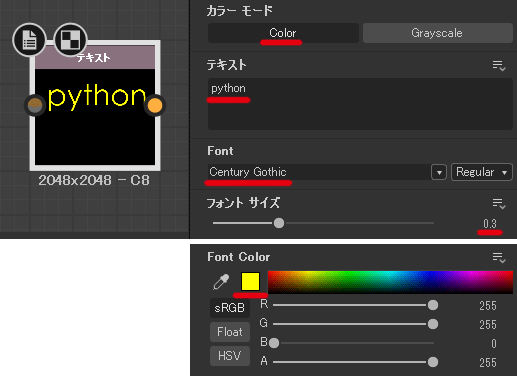517x376 pixels.
Task: Click the python text node thumbnail
Action: 95,117
